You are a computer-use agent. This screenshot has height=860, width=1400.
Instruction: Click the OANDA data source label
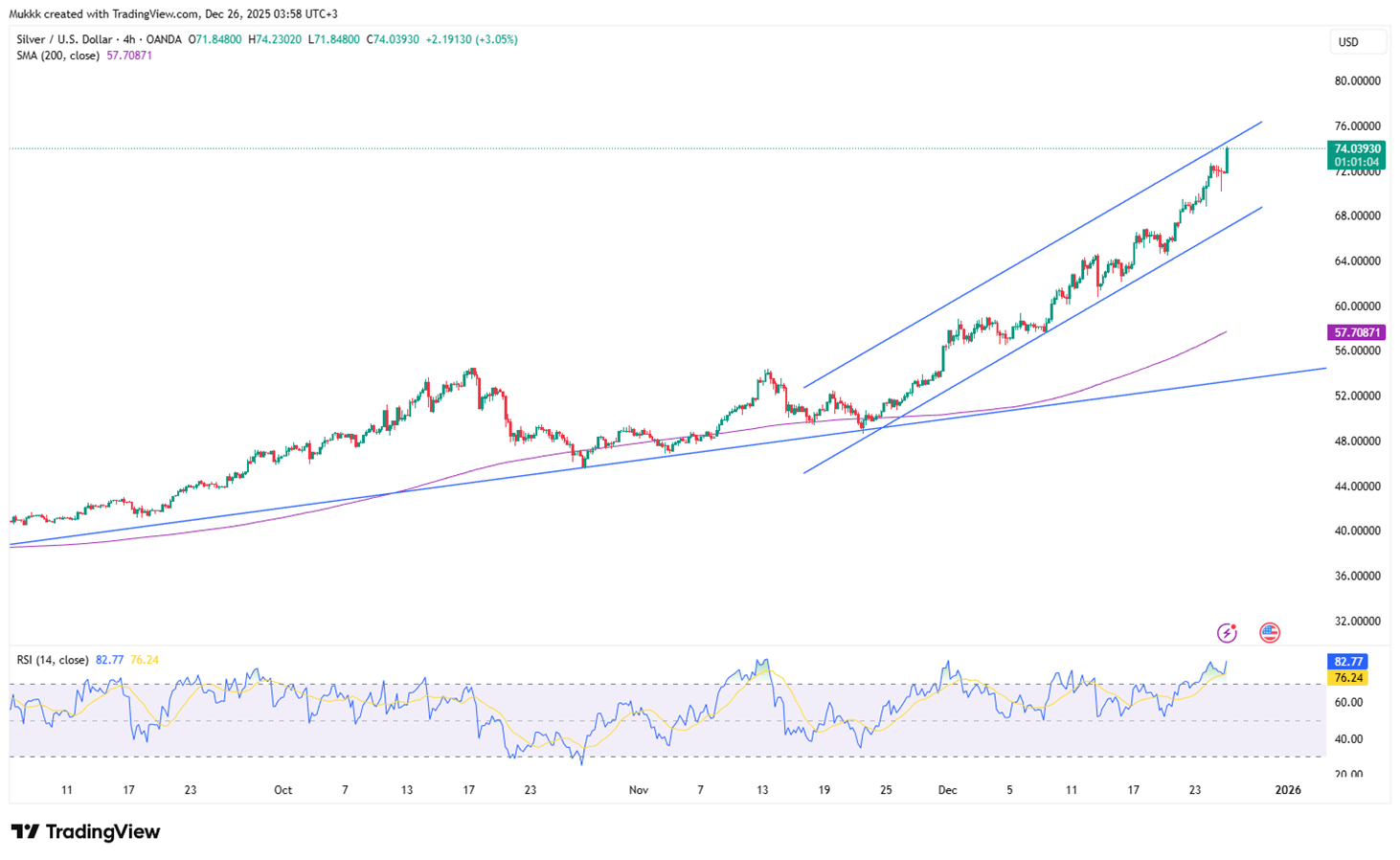(164, 39)
